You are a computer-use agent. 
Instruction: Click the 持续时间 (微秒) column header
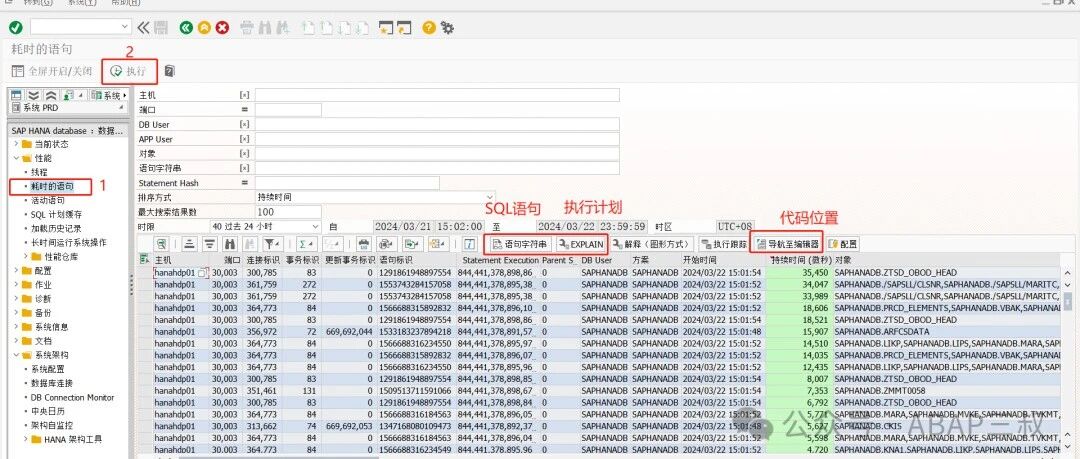(x=799, y=261)
